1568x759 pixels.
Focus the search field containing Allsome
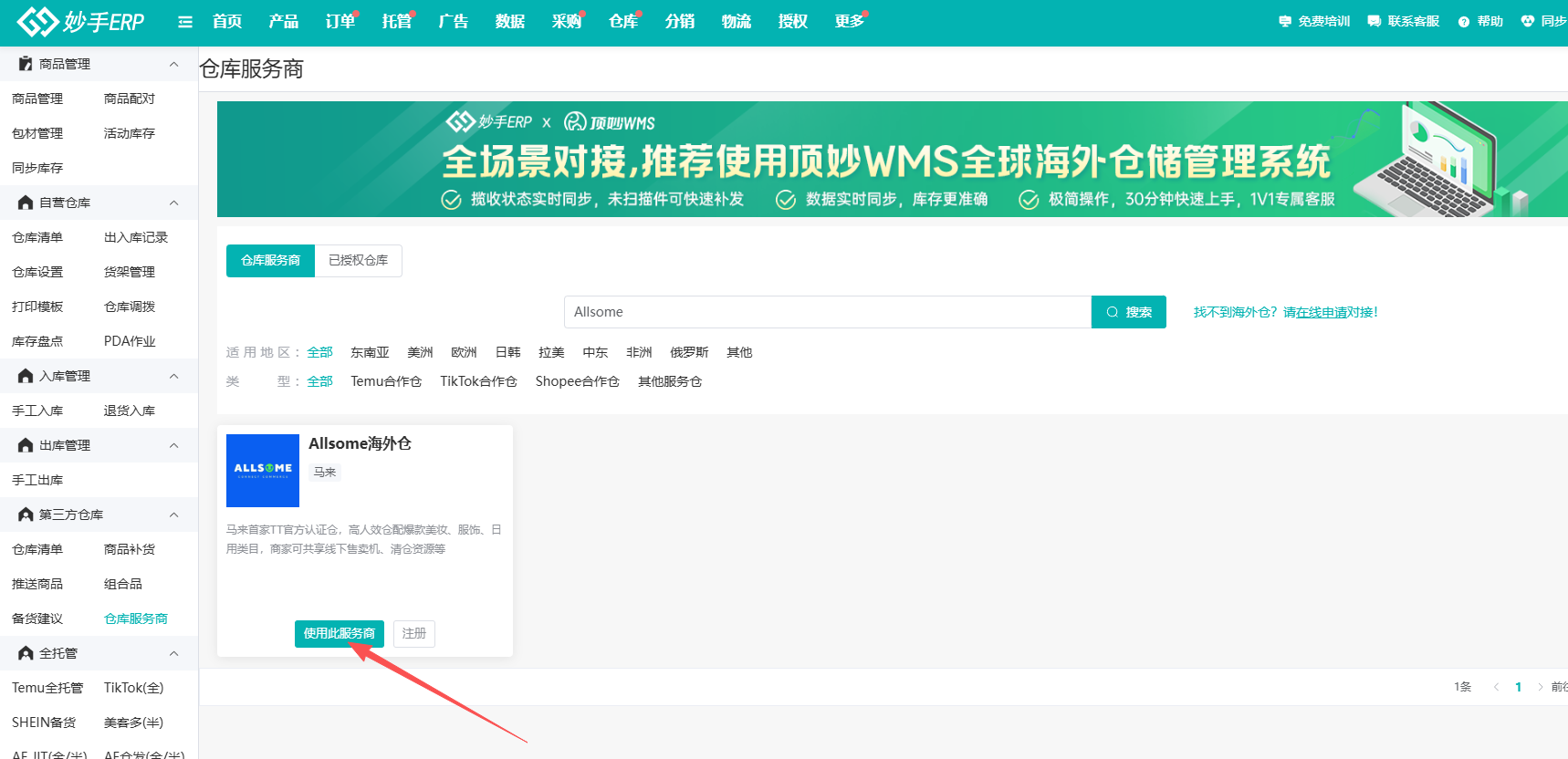(828, 312)
